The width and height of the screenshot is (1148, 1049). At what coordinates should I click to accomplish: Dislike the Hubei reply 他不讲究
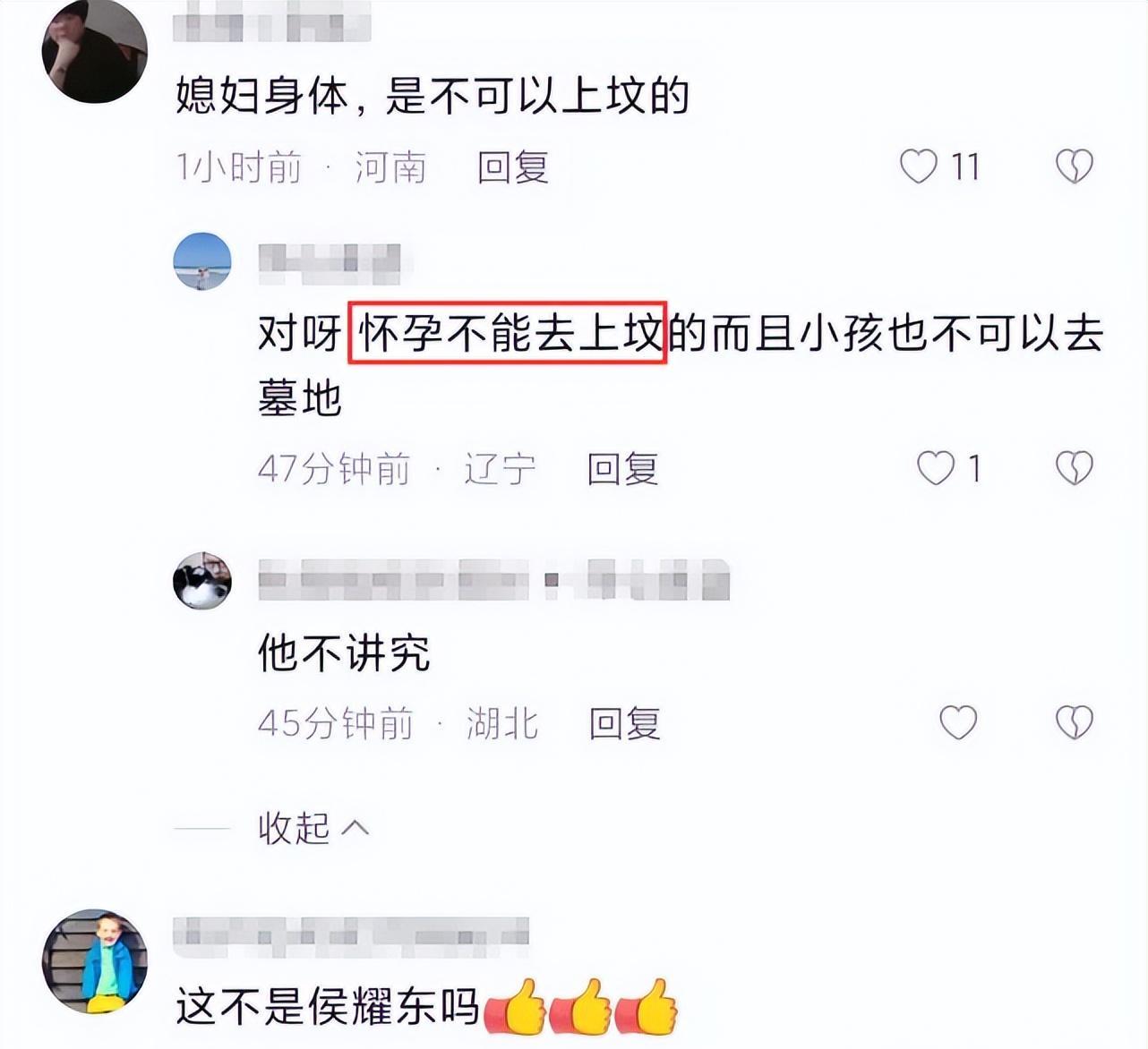pos(1074,722)
